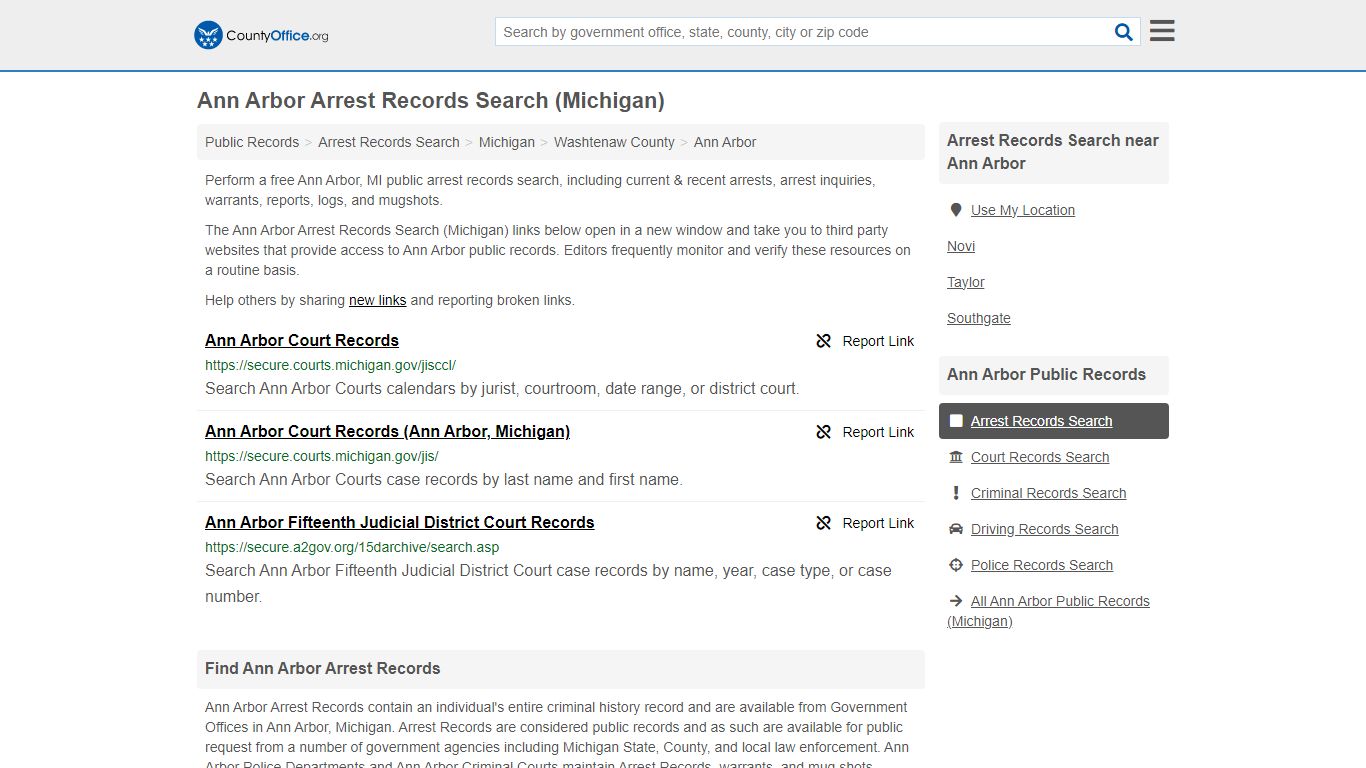
Task: Click the arrow icon for All Ann Arbor Public Records
Action: pyautogui.click(x=956, y=601)
